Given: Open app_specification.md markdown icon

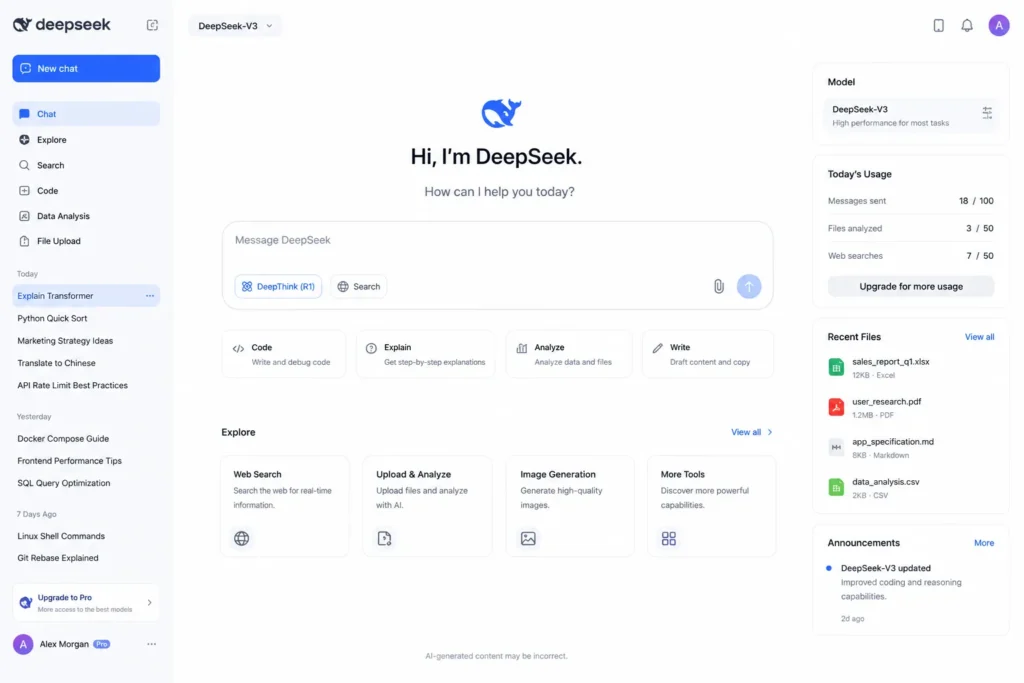Looking at the screenshot, I should 836,447.
